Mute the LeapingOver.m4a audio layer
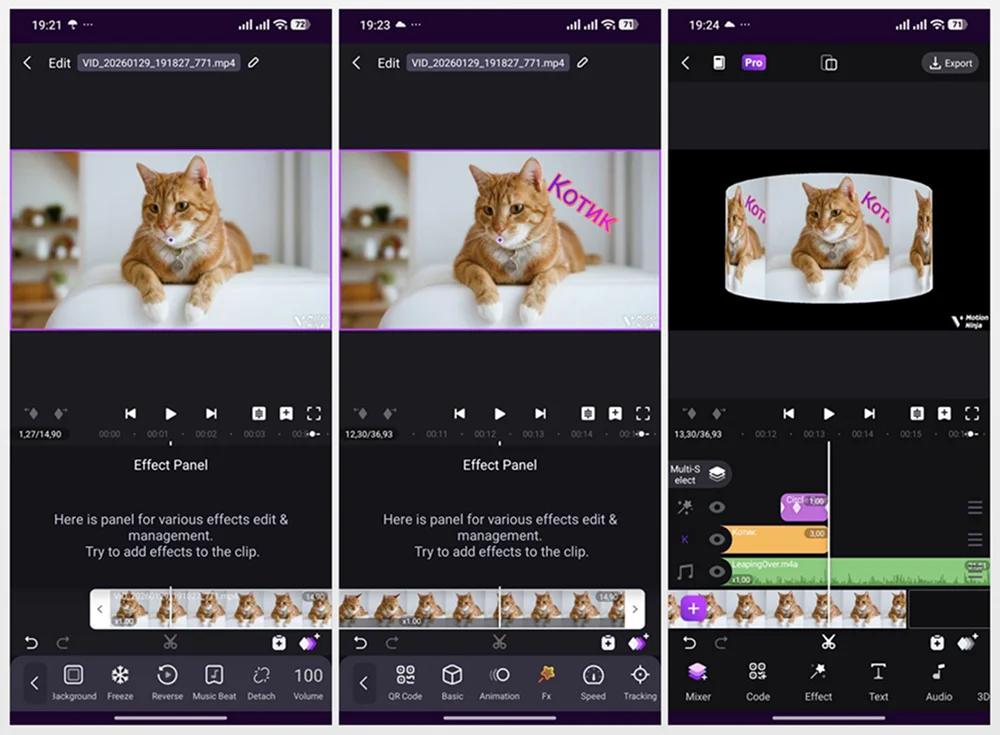 (717, 572)
